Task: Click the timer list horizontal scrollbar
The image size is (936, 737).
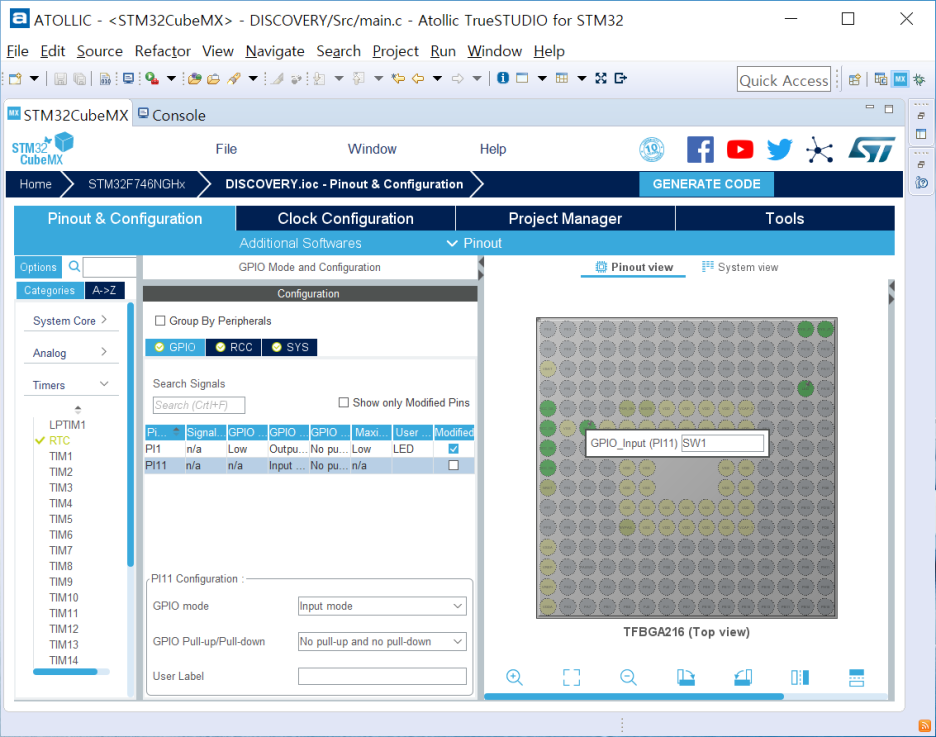Action: (x=65, y=672)
